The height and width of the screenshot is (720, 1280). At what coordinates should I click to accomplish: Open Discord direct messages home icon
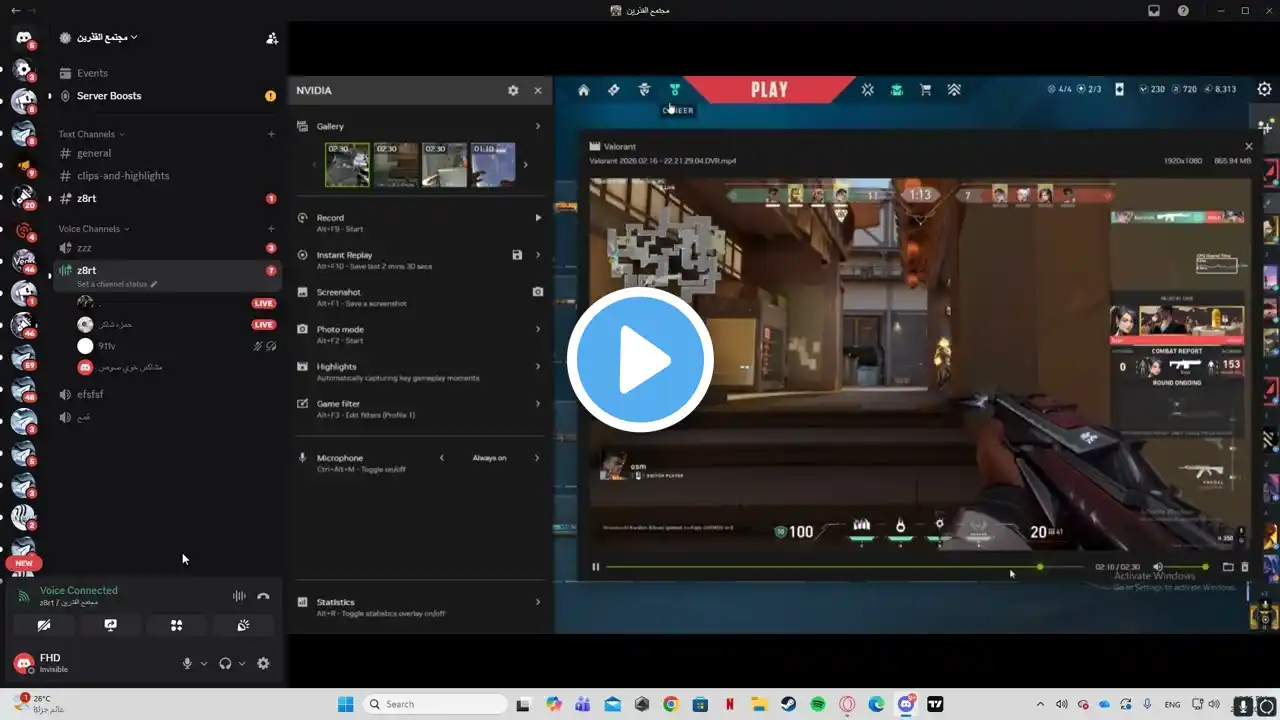[24, 39]
